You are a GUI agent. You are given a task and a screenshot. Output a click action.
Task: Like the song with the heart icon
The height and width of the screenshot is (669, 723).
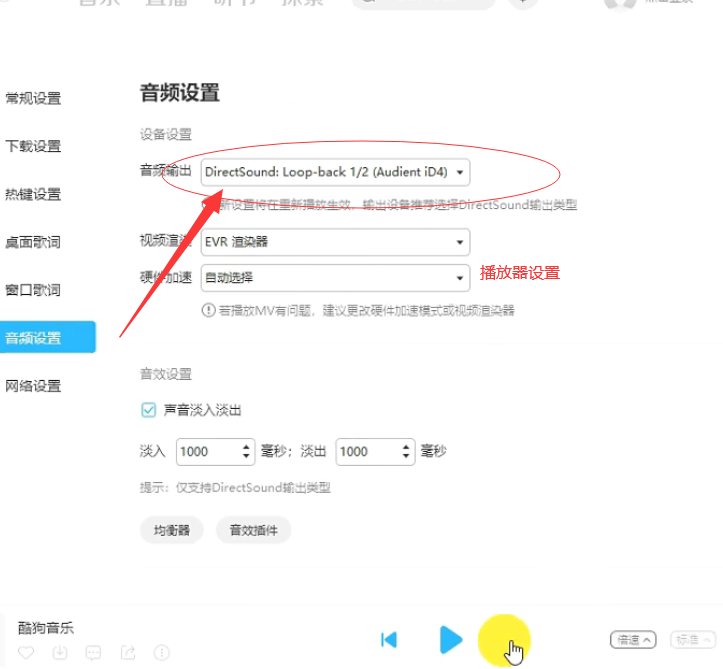coord(26,652)
